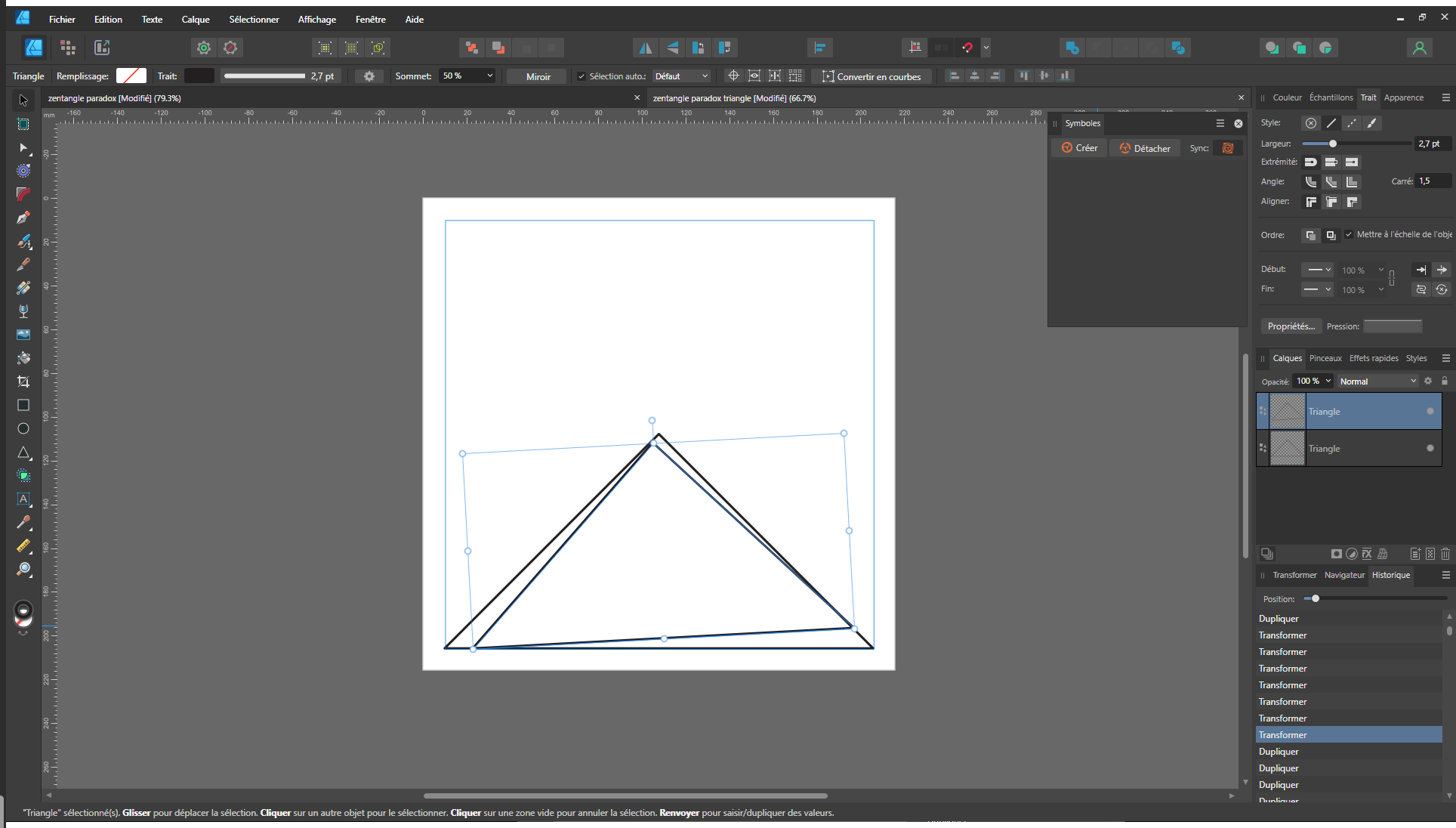Select the Pen tool in toolbar
The image size is (1456, 828).
point(23,218)
